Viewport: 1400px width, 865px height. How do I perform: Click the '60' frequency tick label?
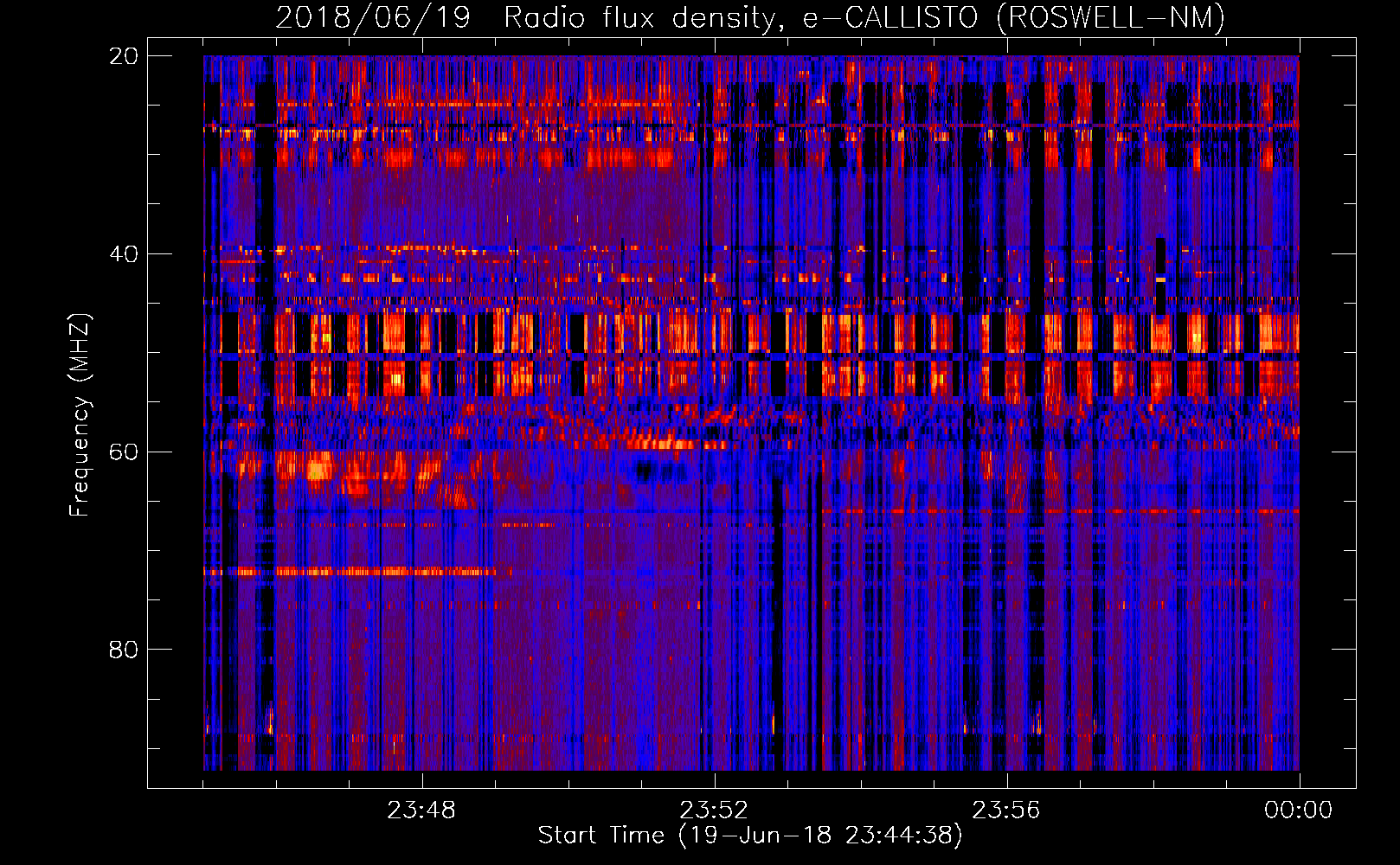pyautogui.click(x=123, y=452)
